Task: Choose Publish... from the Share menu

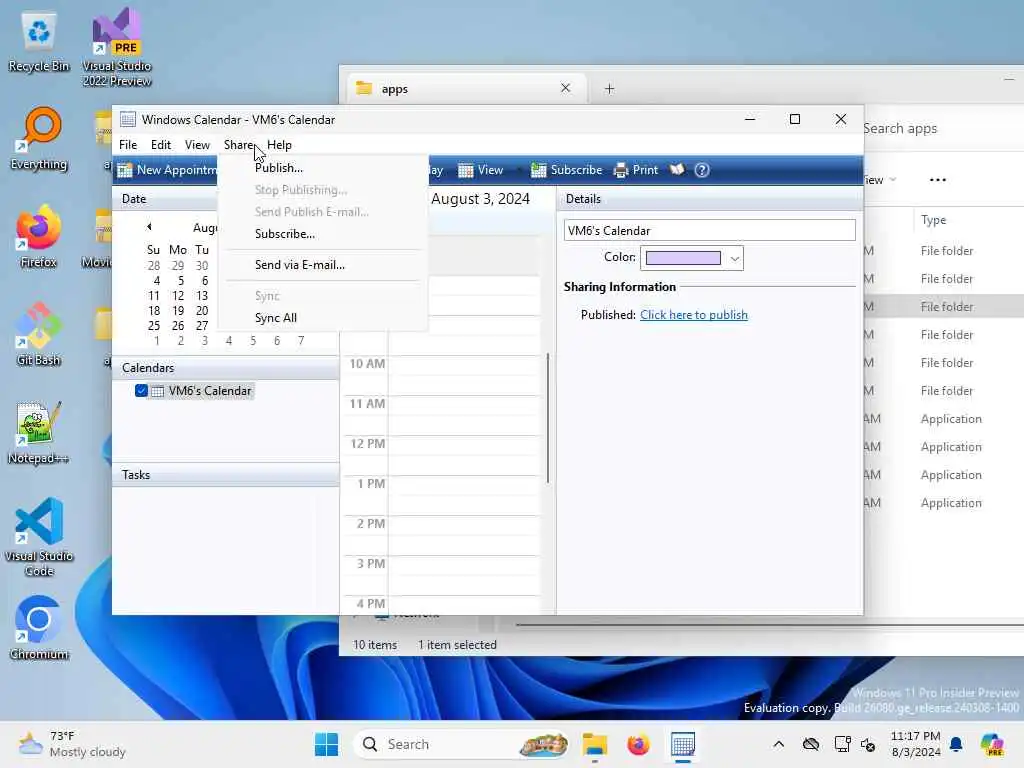Action: (278, 168)
